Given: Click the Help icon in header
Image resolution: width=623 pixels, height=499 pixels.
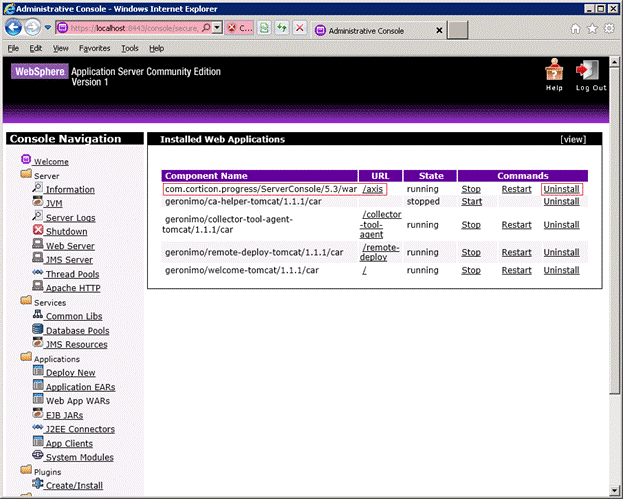Looking at the screenshot, I should click(x=554, y=70).
